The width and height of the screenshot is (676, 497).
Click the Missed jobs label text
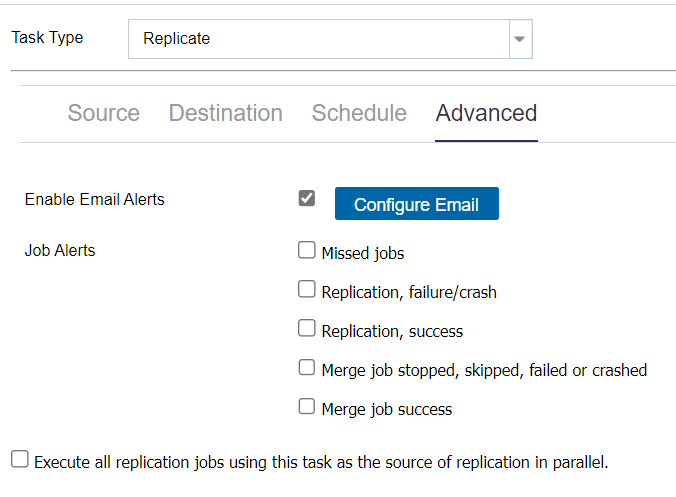tap(363, 253)
